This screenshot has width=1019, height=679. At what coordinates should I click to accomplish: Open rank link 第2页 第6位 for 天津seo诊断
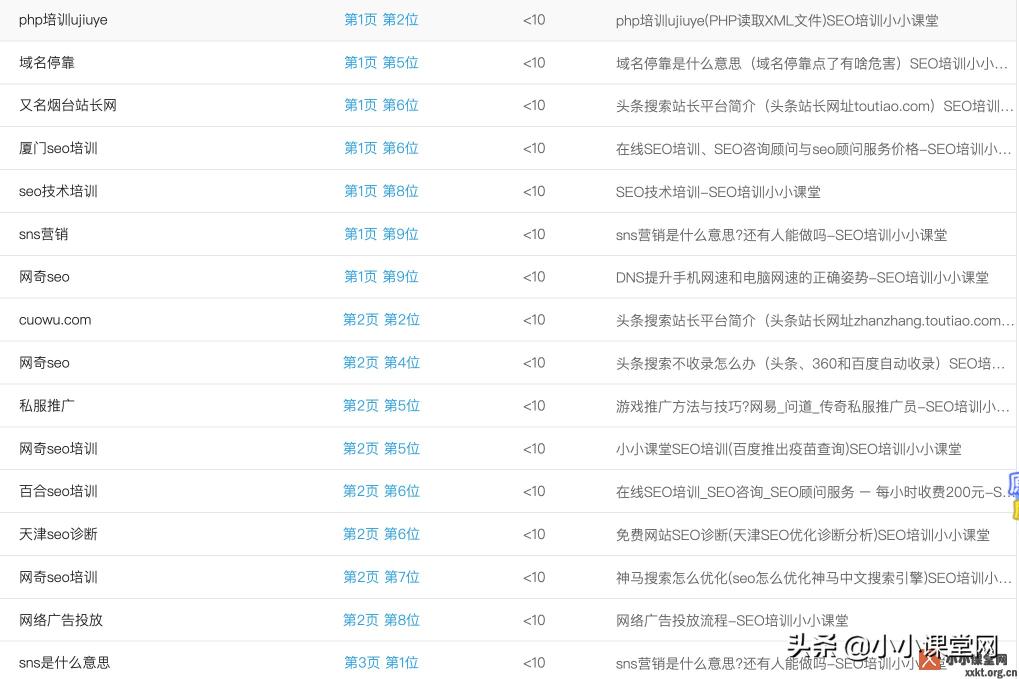[x=381, y=534]
